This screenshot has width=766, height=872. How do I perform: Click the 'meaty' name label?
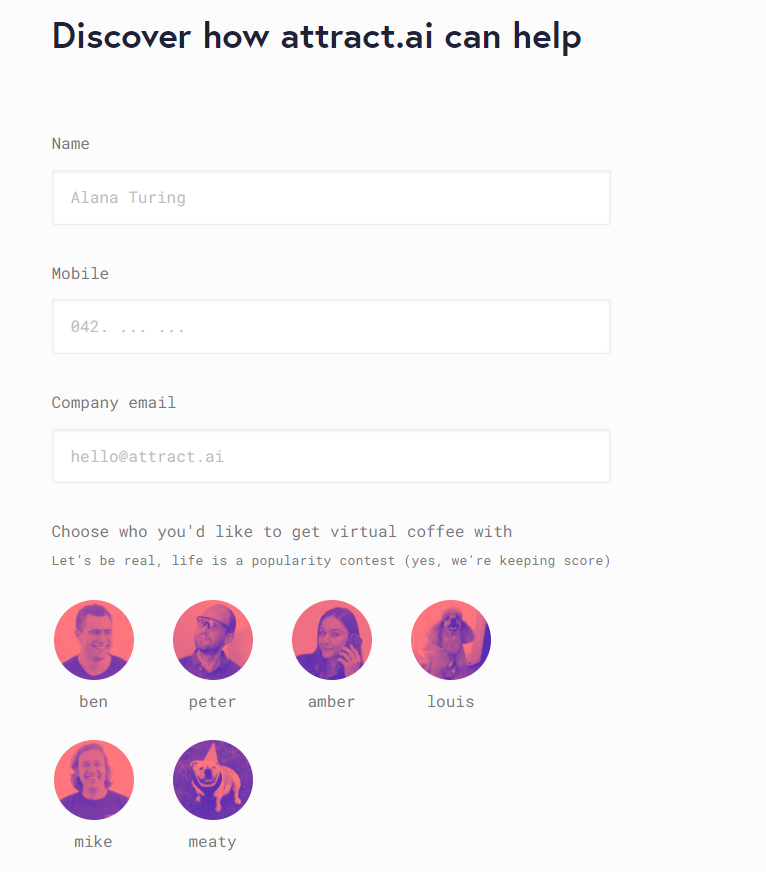coord(212,841)
